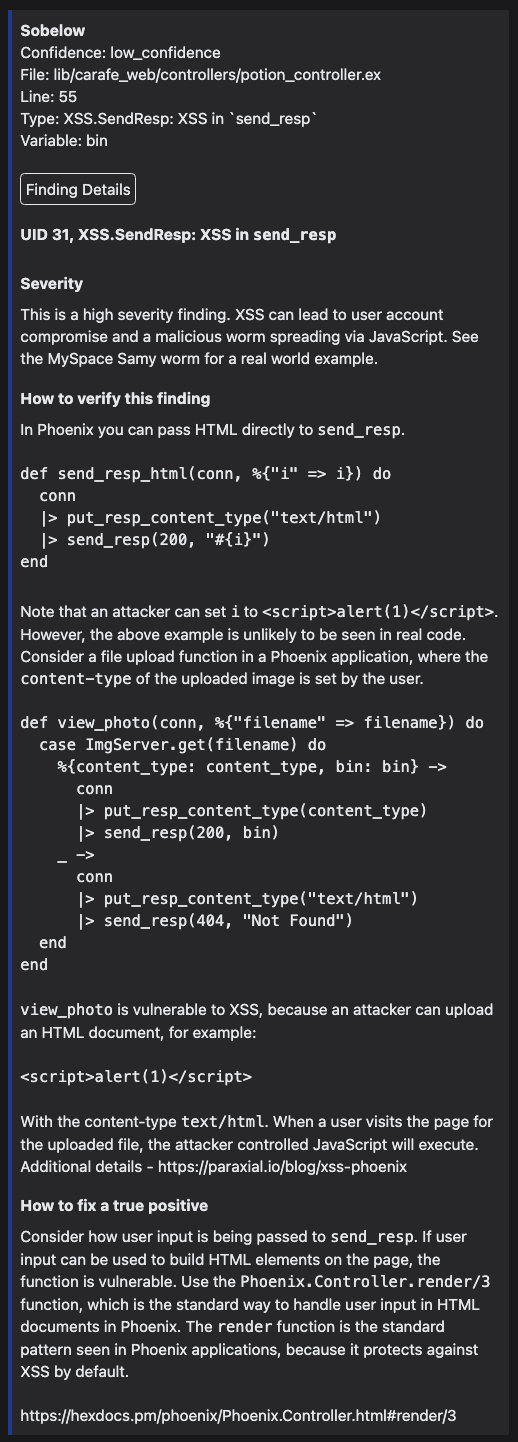Click the Variable: bin entry
This screenshot has width=518, height=1442.
64,140
